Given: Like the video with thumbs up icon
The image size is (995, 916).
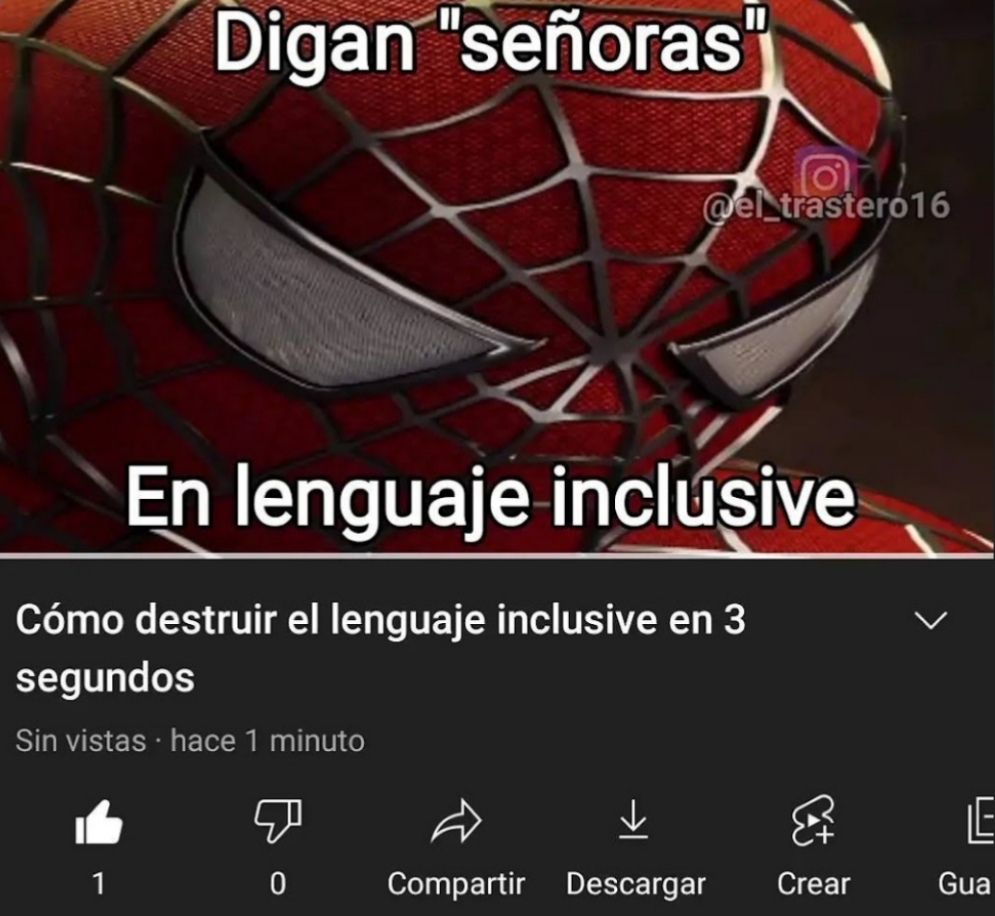Looking at the screenshot, I should 98,822.
